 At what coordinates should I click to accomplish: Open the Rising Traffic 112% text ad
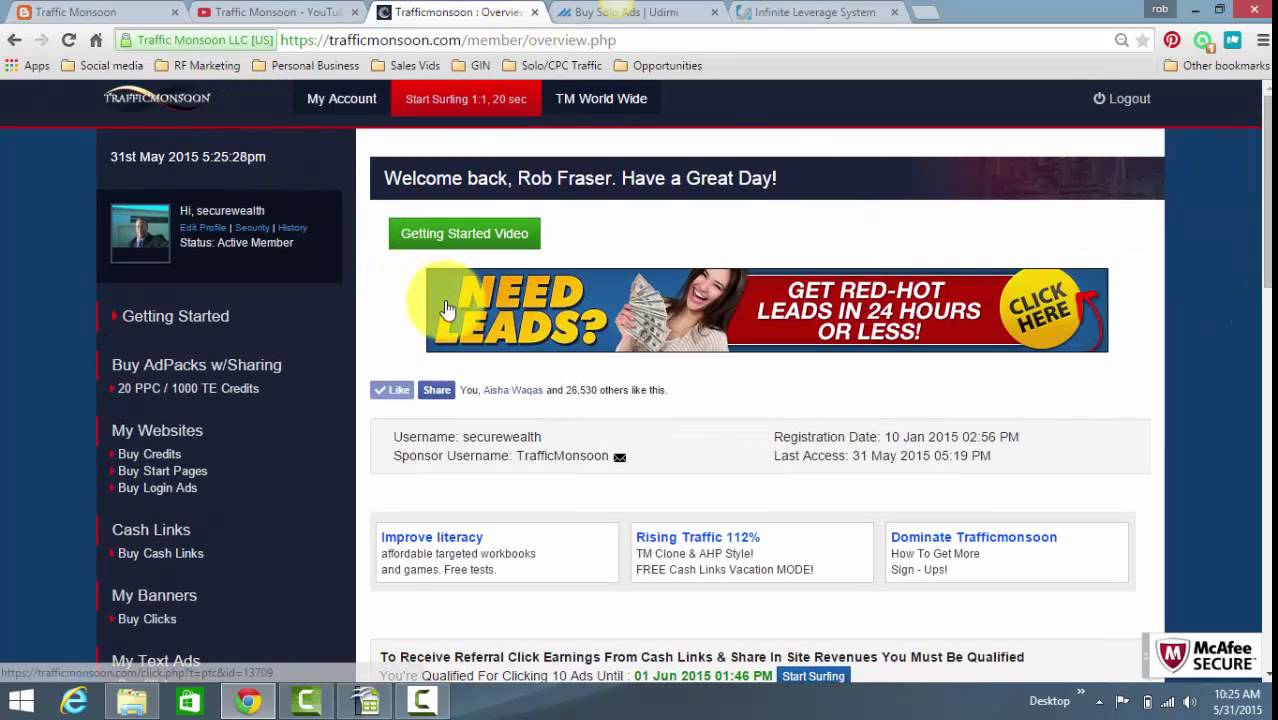click(698, 537)
